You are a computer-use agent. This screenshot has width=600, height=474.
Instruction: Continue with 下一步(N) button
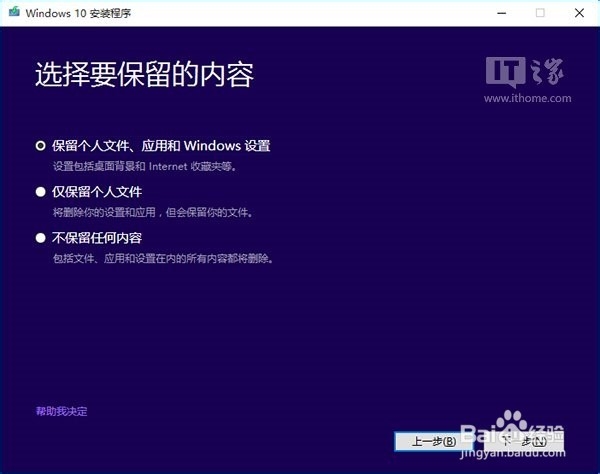pos(524,441)
